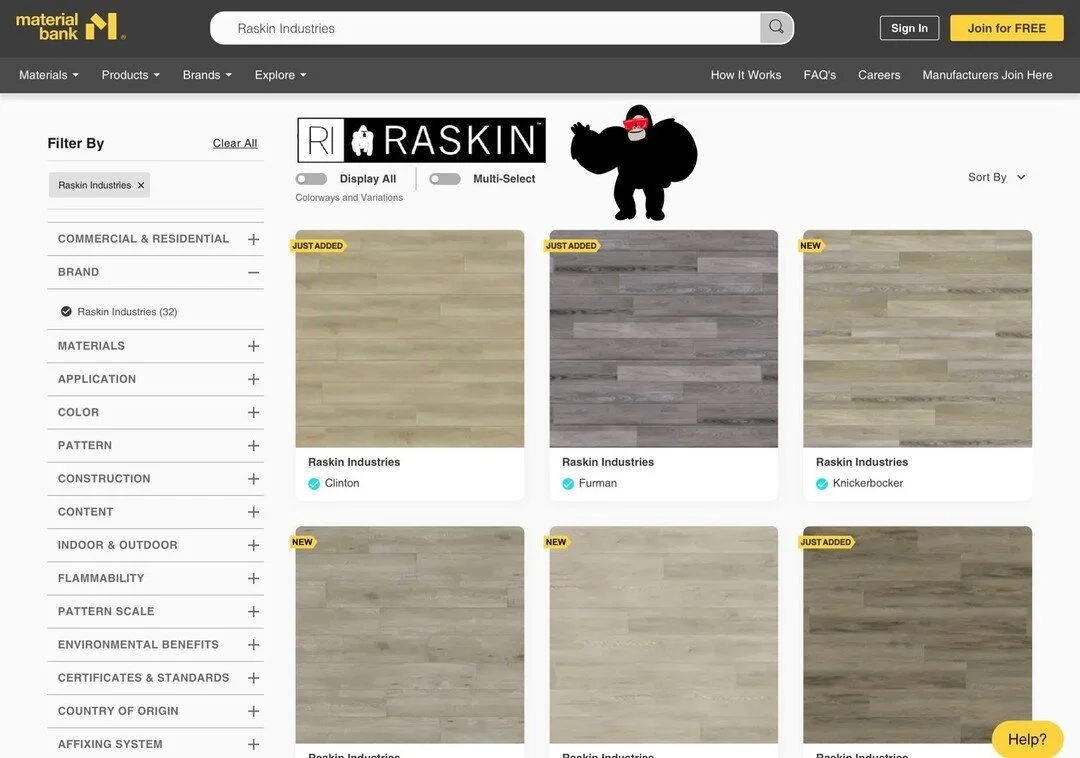The image size is (1080, 758).
Task: Expand the Color filter section
Action: click(253, 411)
